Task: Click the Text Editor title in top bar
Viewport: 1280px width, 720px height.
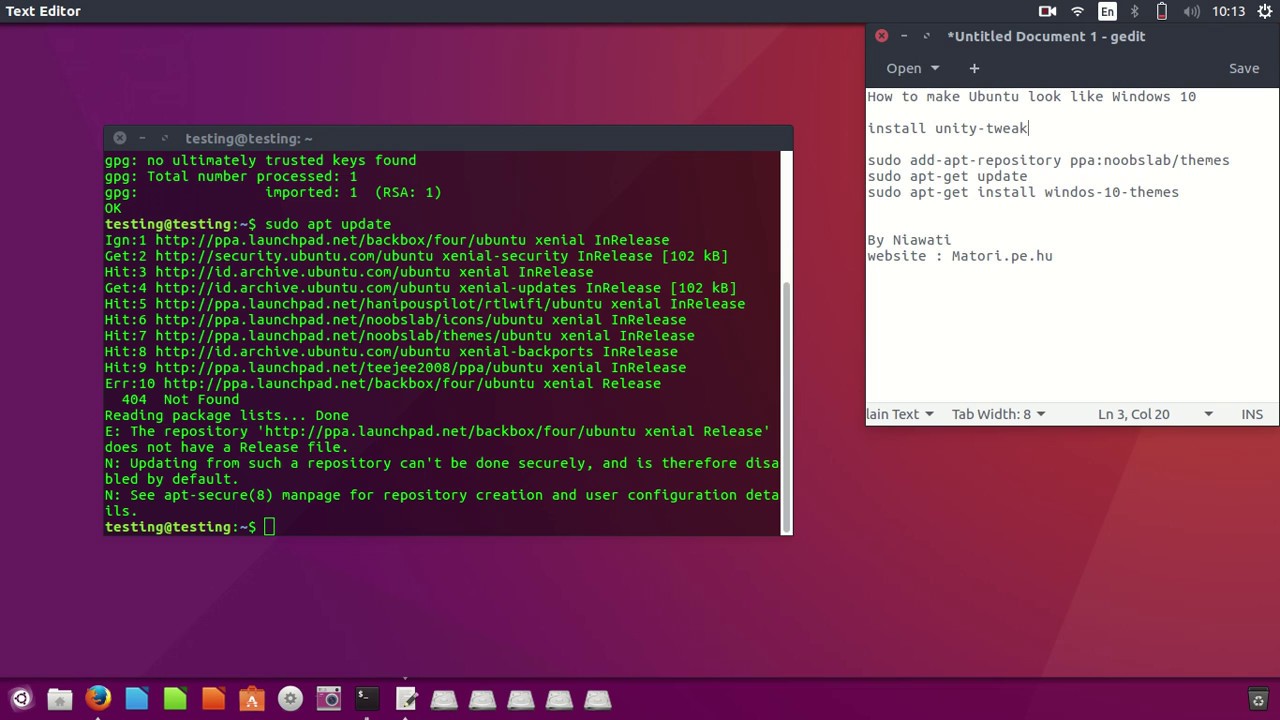Action: pyautogui.click(x=43, y=11)
